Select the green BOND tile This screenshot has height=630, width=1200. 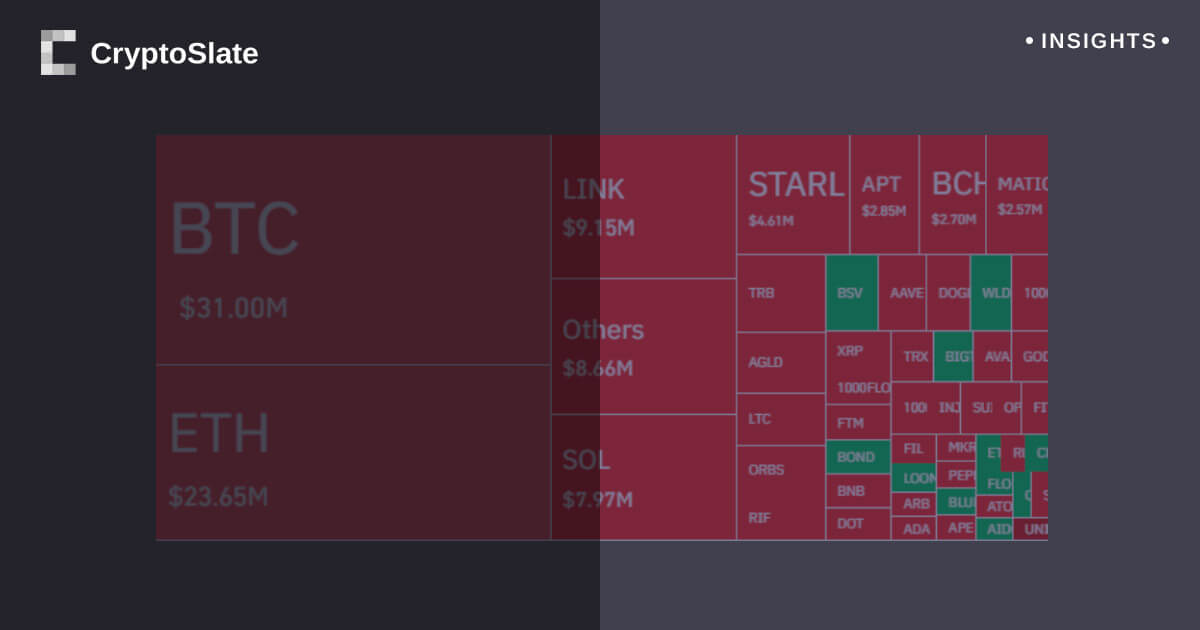(x=857, y=457)
